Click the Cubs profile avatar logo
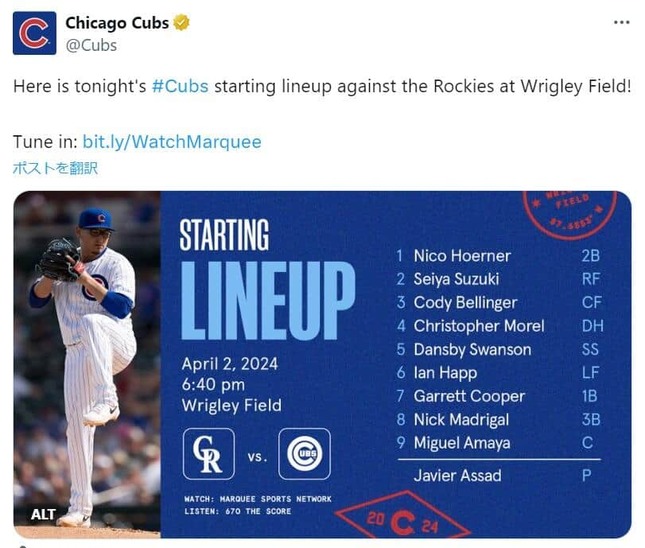This screenshot has width=645, height=548. pyautogui.click(x=34, y=33)
